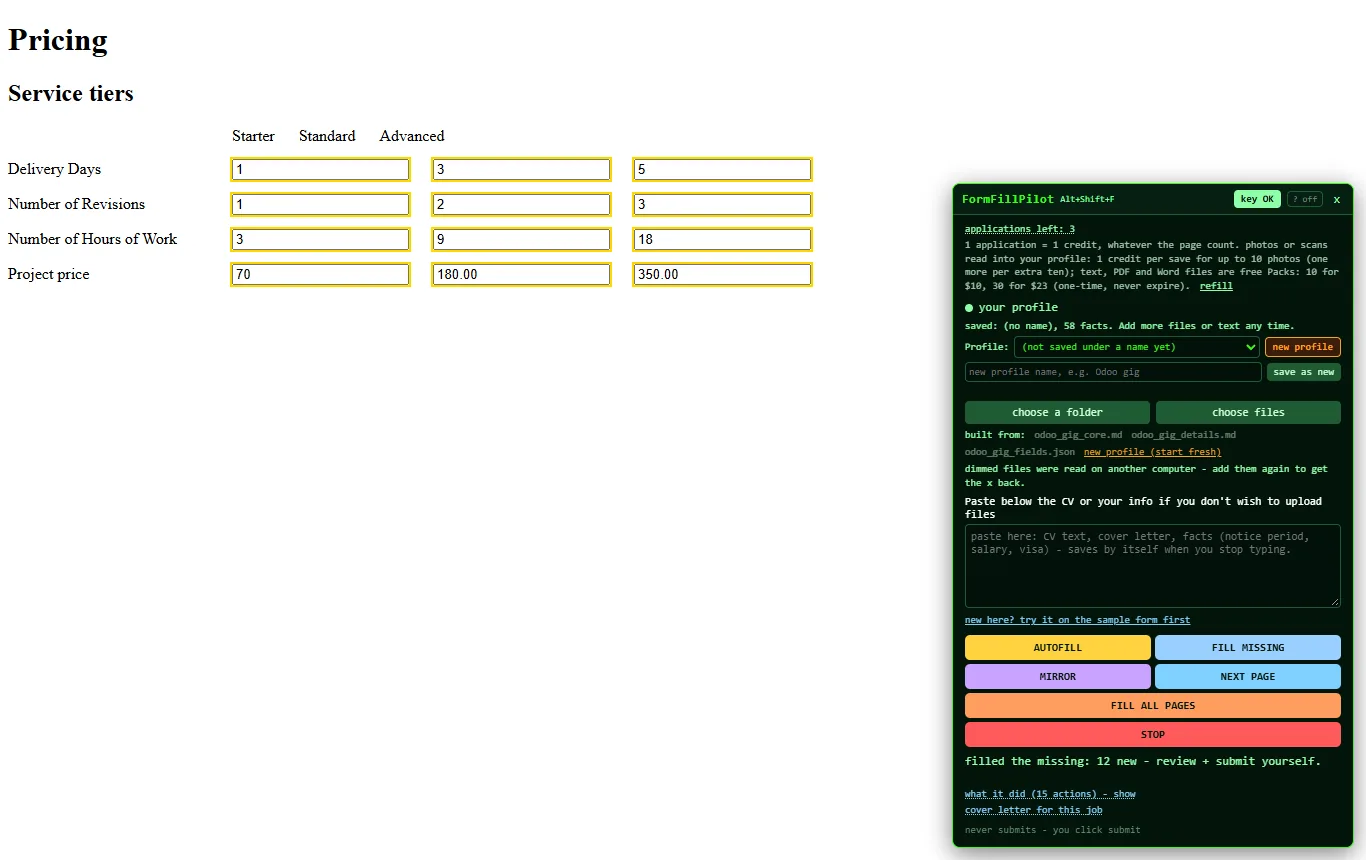1366x860 pixels.
Task: Click 'choose a folder' button
Action: (1057, 412)
